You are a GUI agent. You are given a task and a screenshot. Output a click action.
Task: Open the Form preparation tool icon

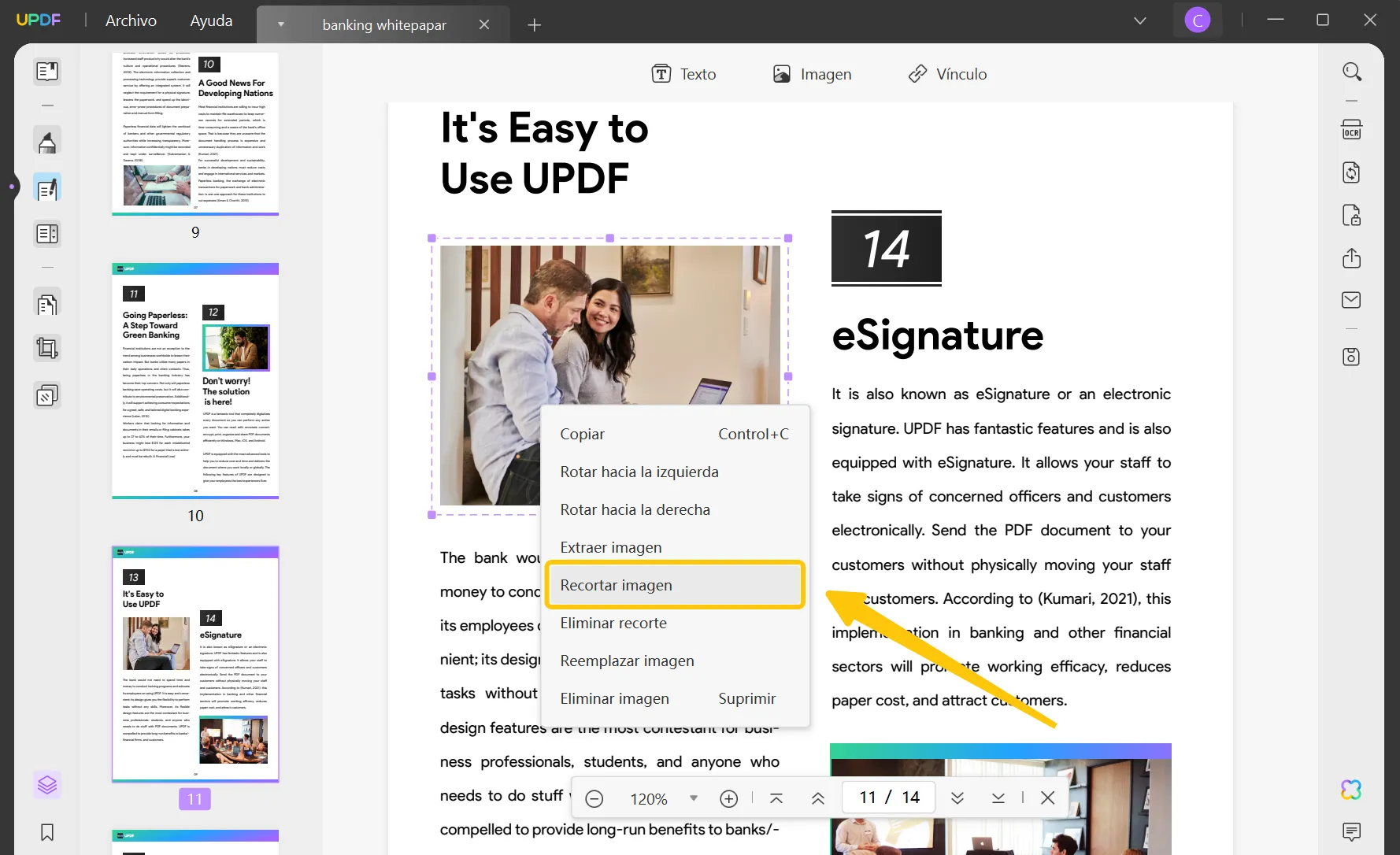pyautogui.click(x=47, y=234)
